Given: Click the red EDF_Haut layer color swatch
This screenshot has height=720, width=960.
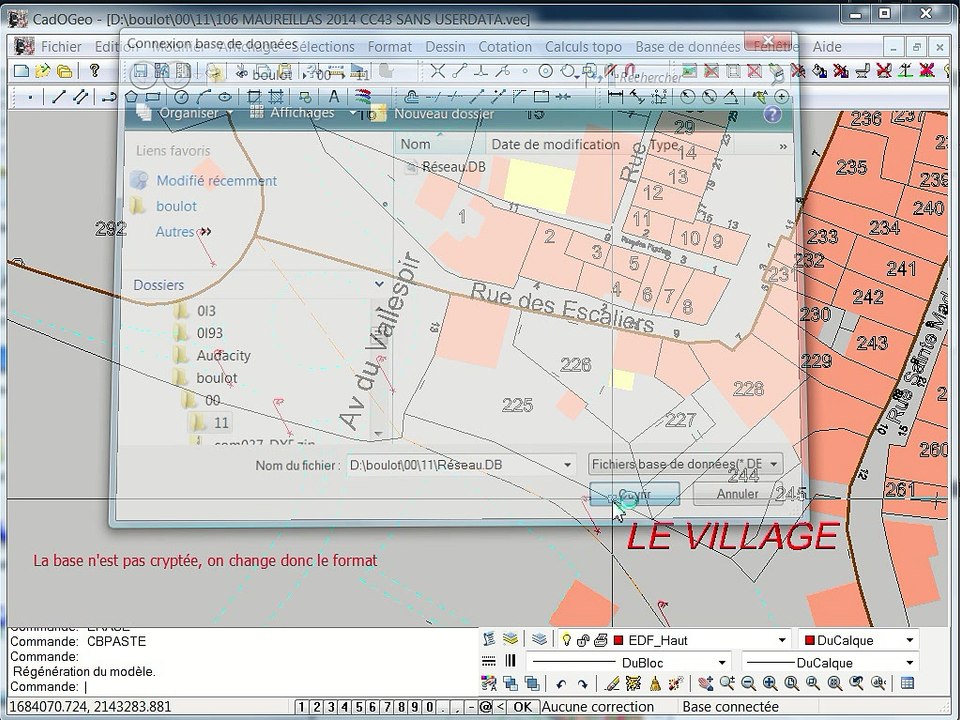Looking at the screenshot, I should tap(618, 640).
